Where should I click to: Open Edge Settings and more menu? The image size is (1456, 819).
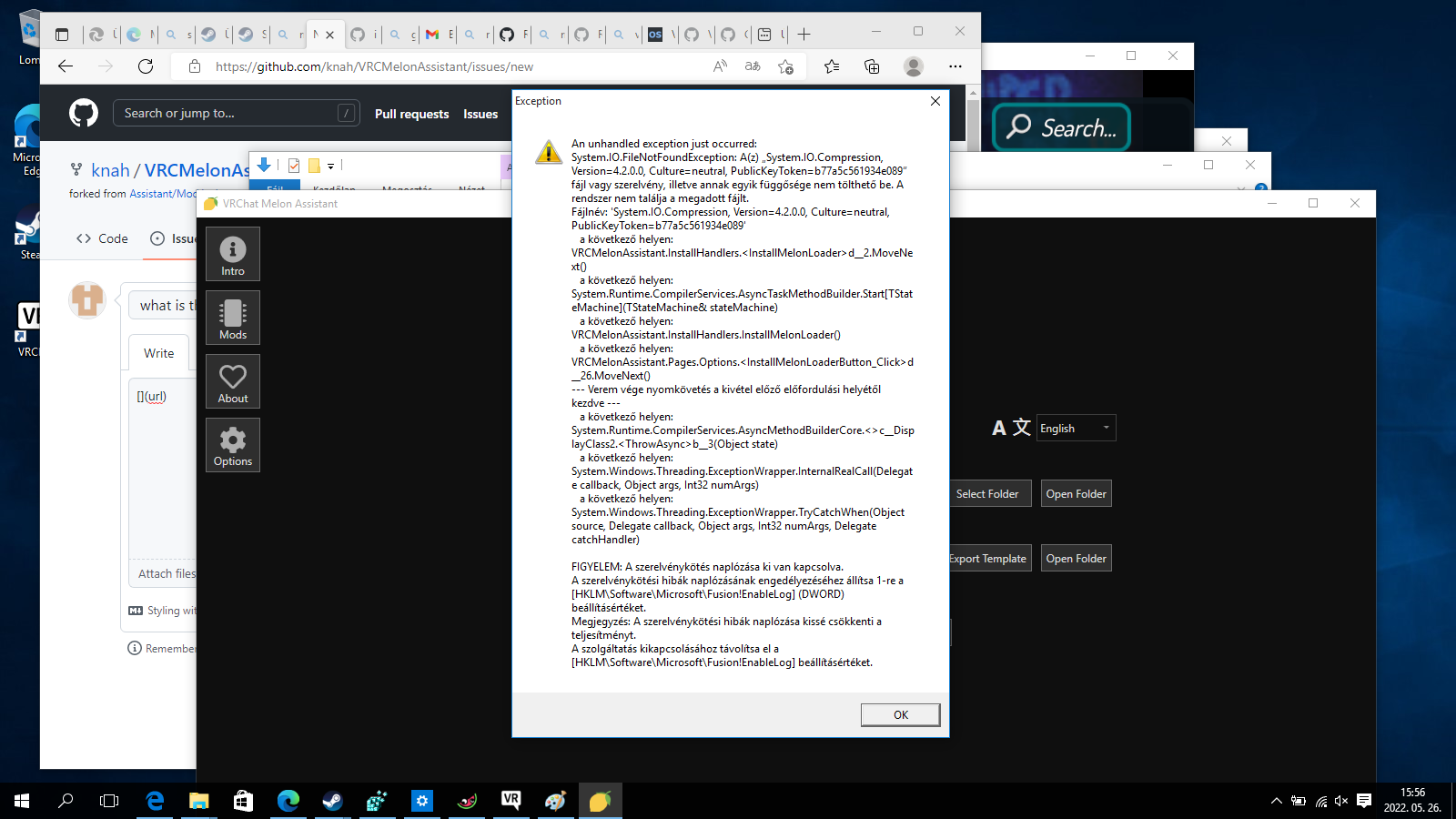[x=955, y=66]
